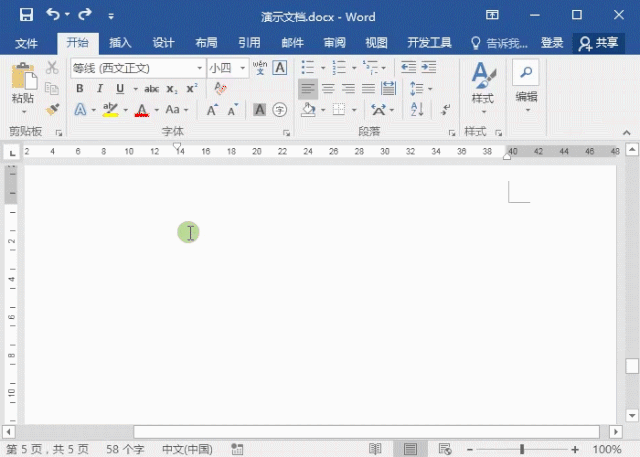Switch to the 设计 tab
The width and height of the screenshot is (640, 457).
click(163, 42)
